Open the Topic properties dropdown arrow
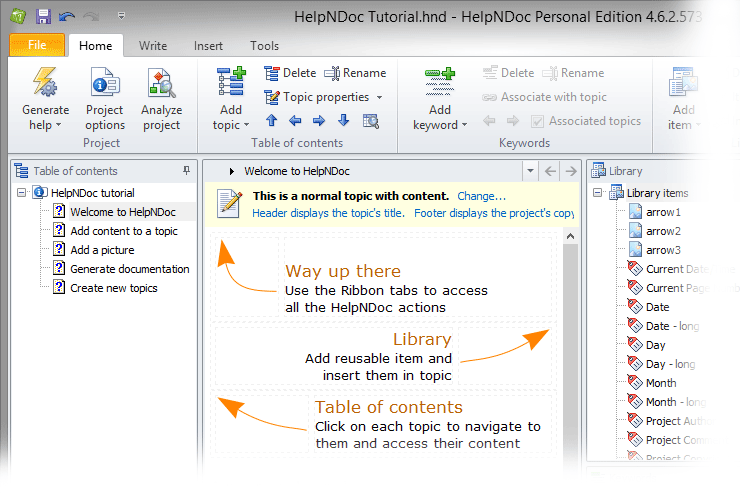The height and width of the screenshot is (500, 740). pyautogui.click(x=379, y=98)
